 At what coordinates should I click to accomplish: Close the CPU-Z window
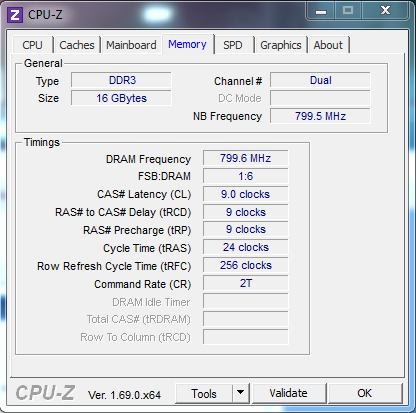pyautogui.click(x=386, y=11)
